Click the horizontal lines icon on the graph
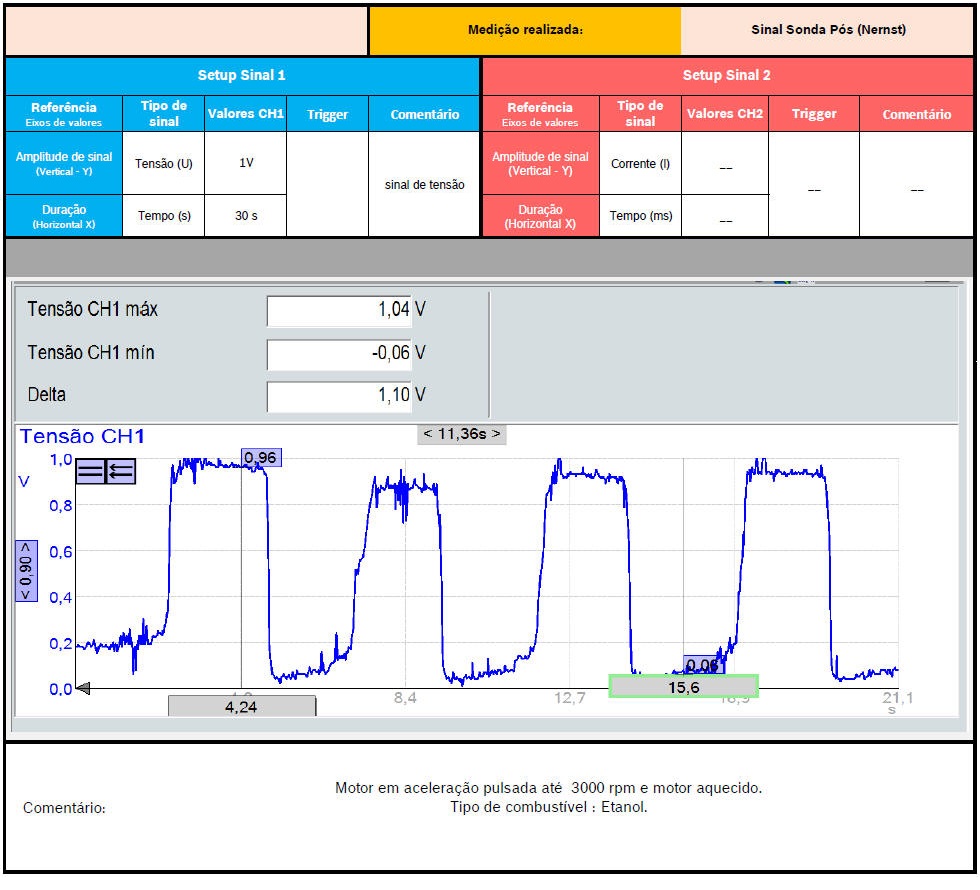This screenshot has width=980, height=890. point(91,471)
